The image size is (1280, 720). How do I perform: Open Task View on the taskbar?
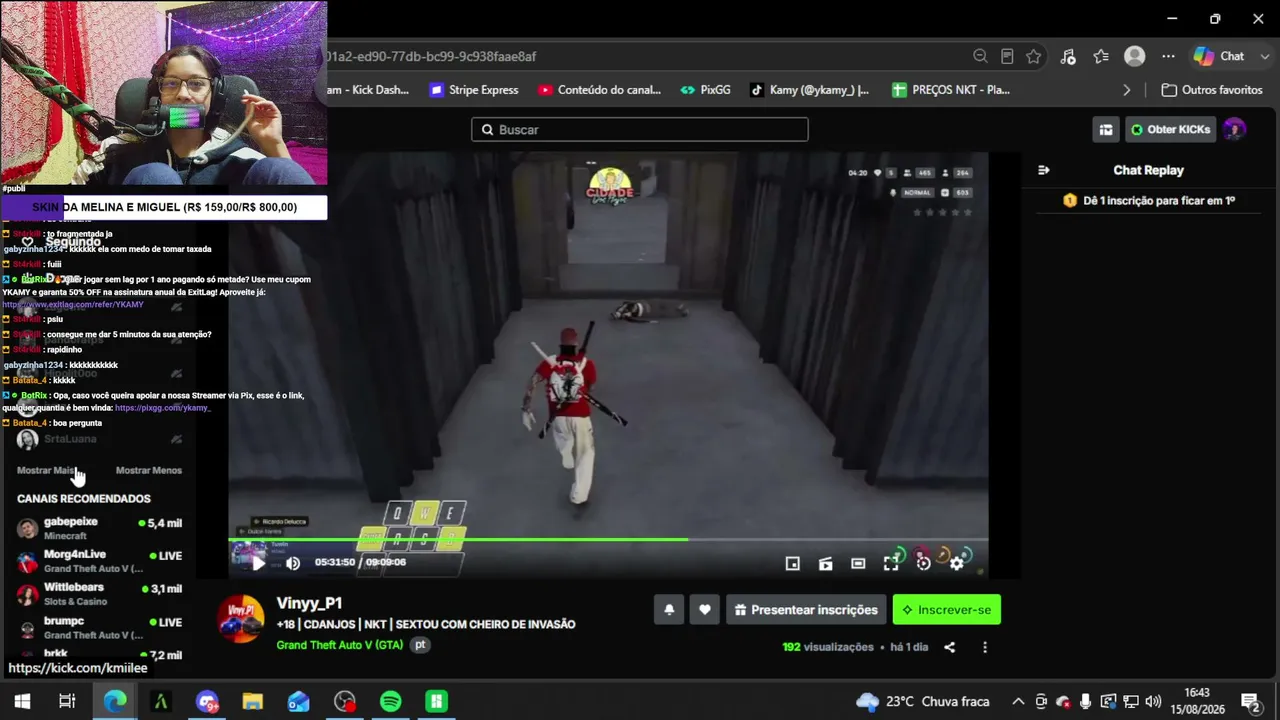click(x=67, y=701)
